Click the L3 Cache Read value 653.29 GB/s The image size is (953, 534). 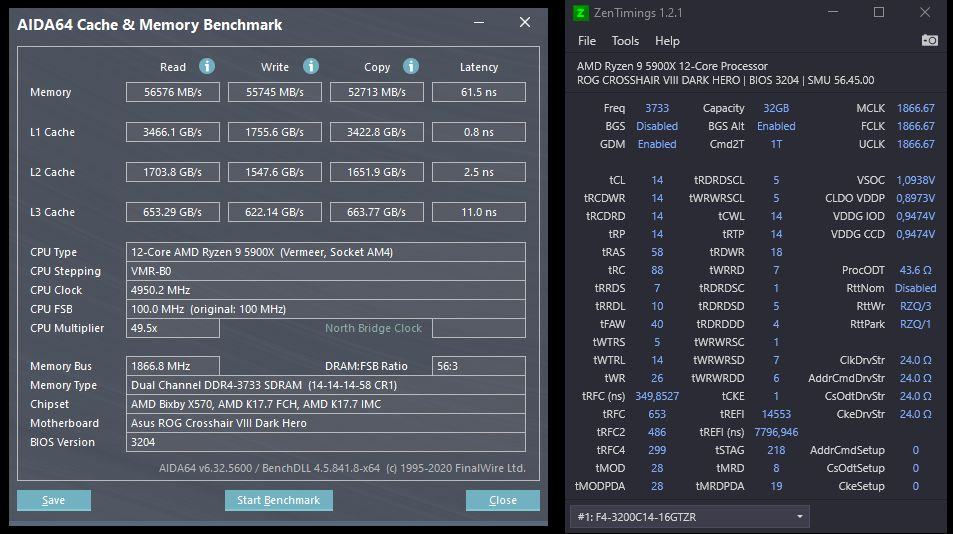173,212
